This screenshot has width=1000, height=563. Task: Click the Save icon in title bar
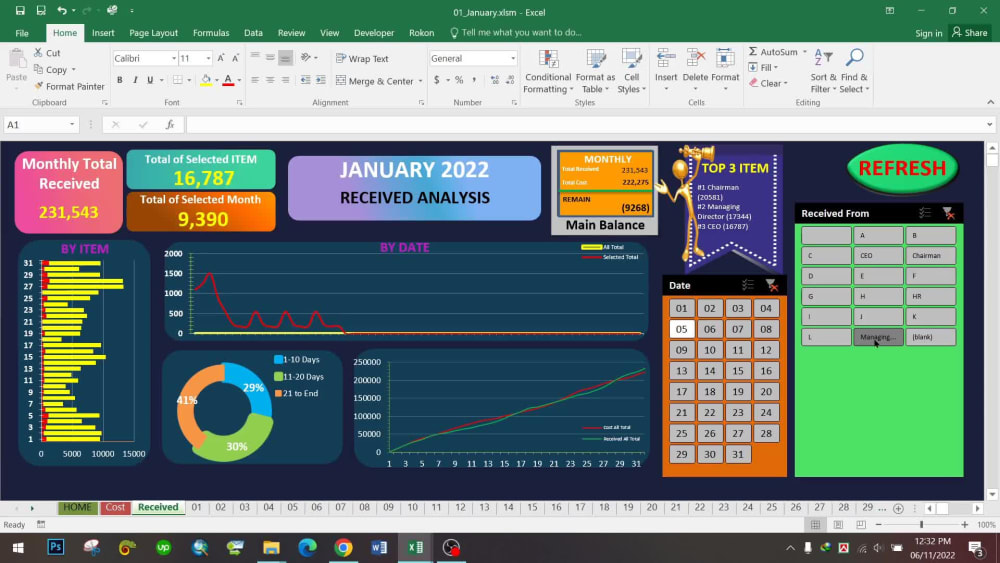[x=20, y=10]
